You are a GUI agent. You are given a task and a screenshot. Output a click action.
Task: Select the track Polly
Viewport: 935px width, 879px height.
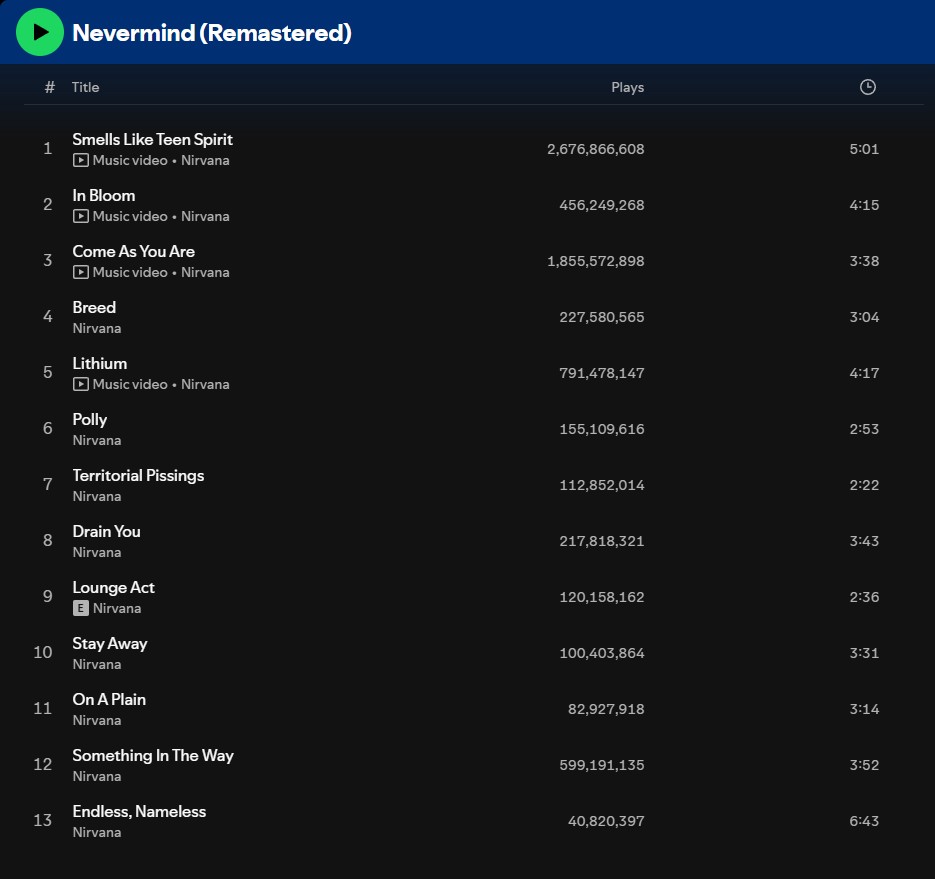pos(89,420)
